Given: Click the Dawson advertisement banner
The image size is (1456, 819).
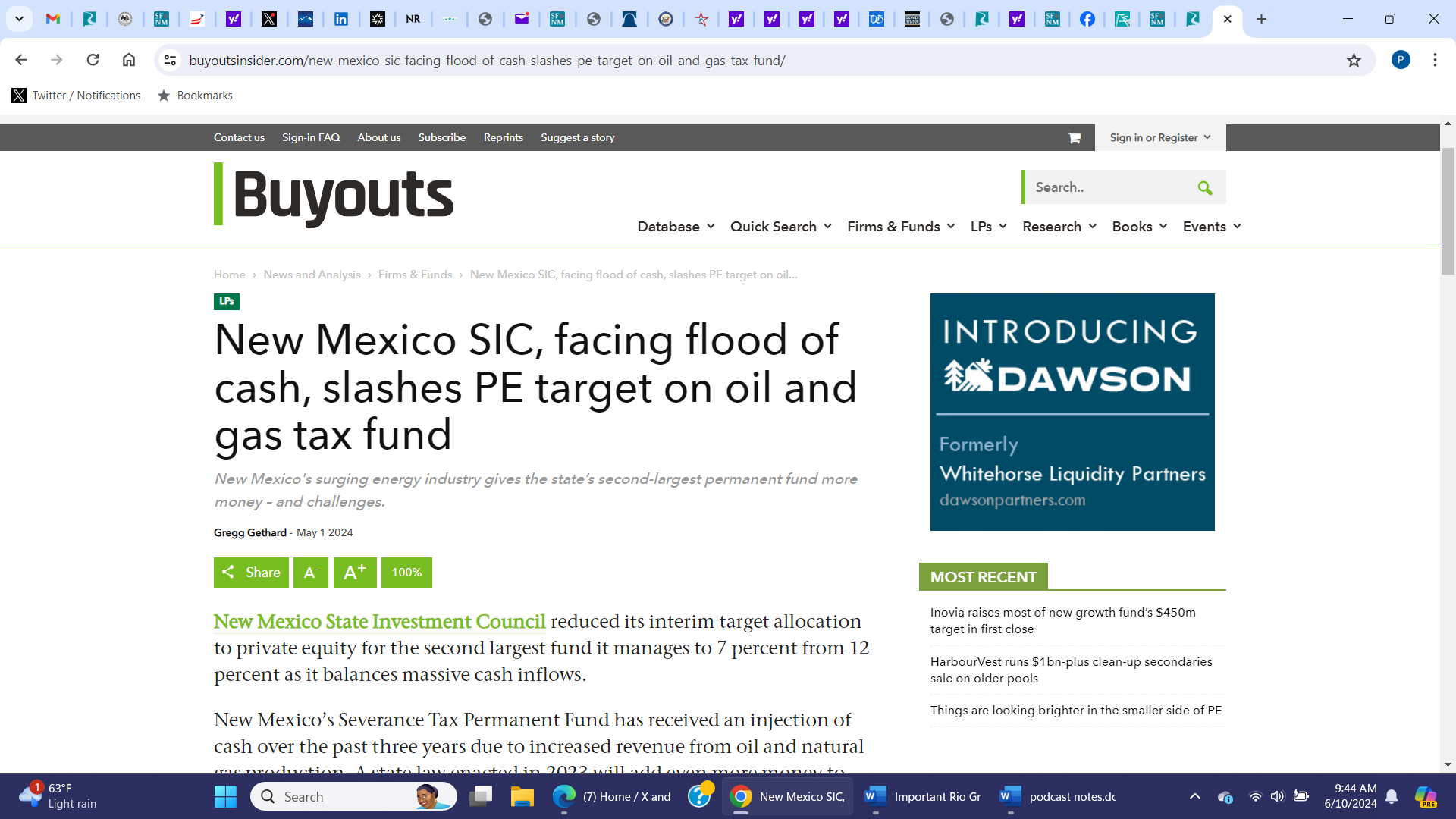Looking at the screenshot, I should 1072,412.
